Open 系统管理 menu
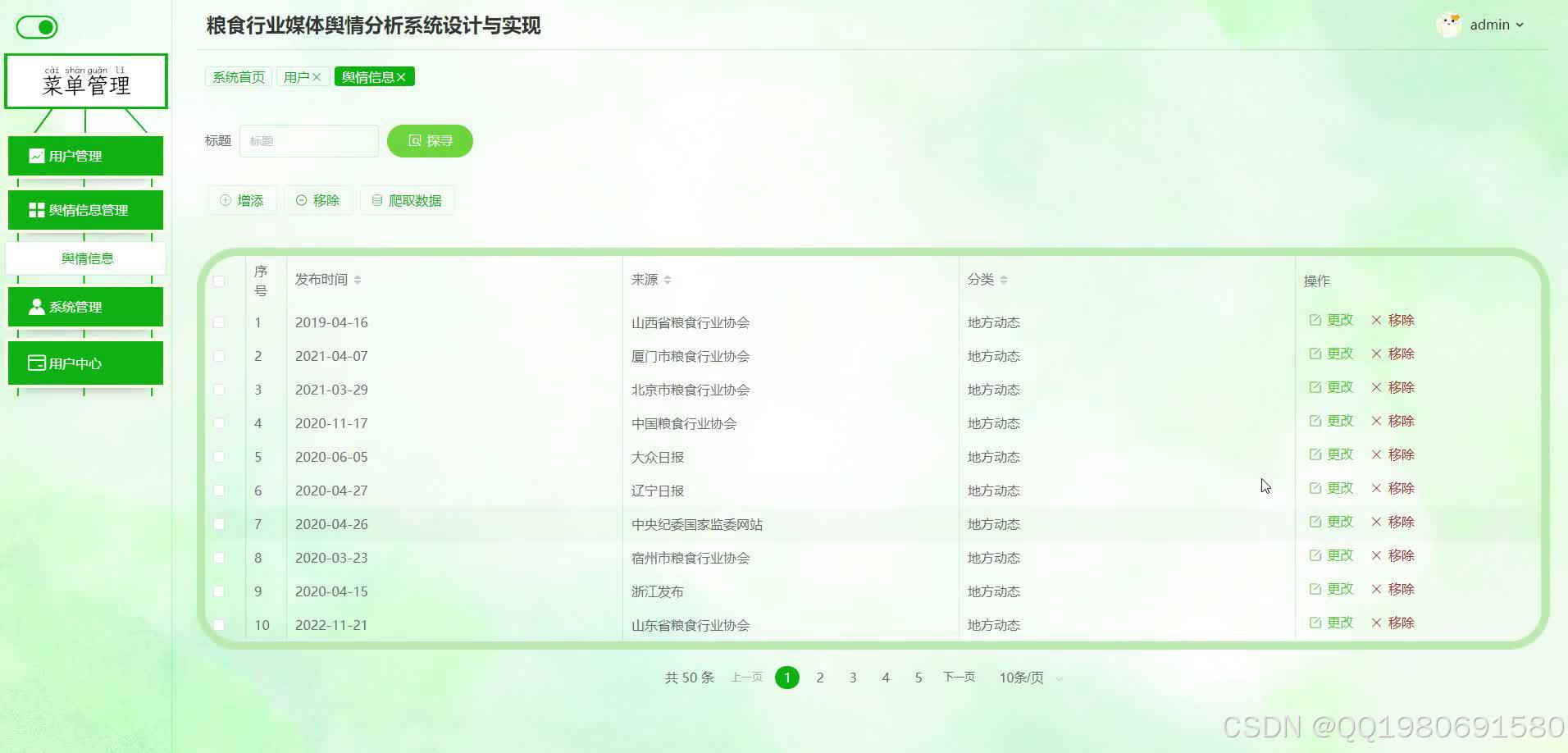1568x753 pixels. tap(85, 307)
